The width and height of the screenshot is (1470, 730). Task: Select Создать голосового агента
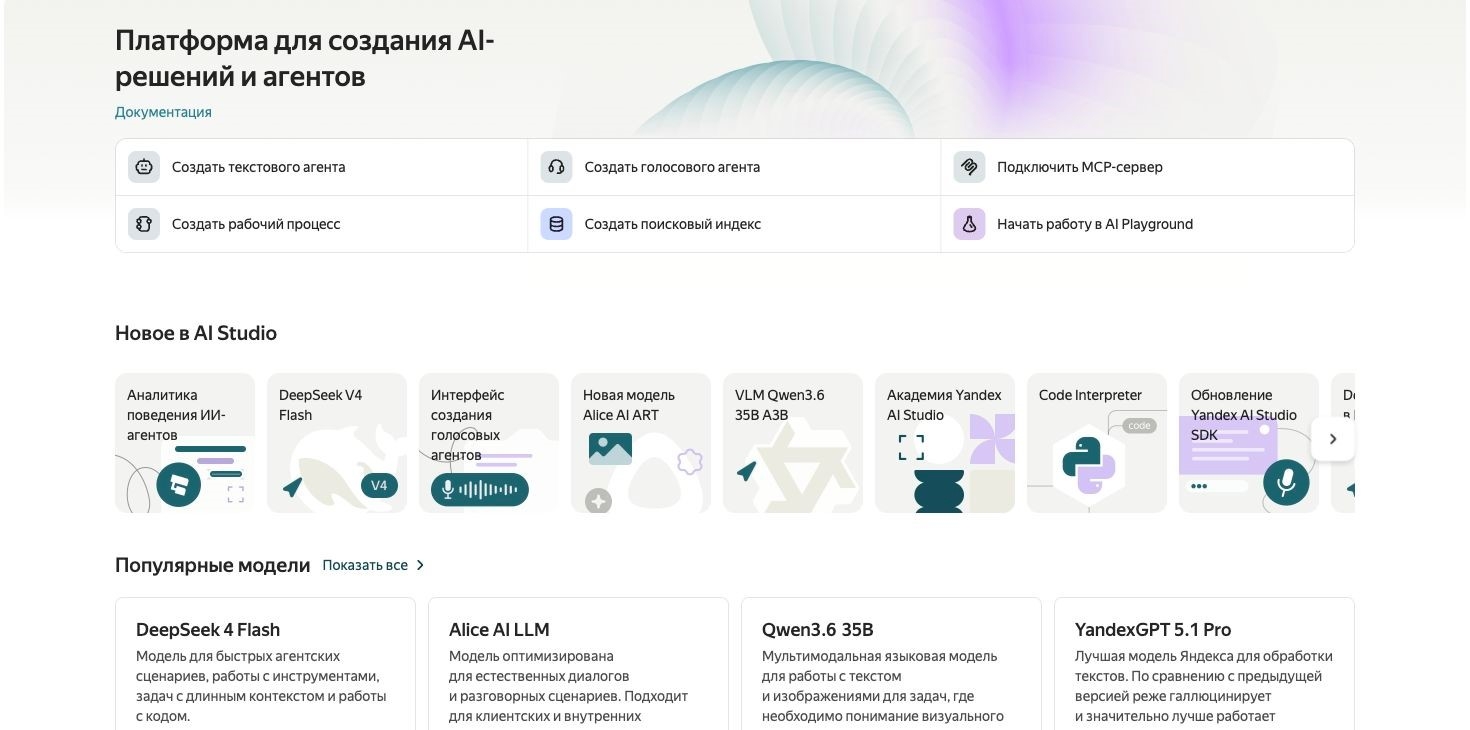pyautogui.click(x=734, y=167)
